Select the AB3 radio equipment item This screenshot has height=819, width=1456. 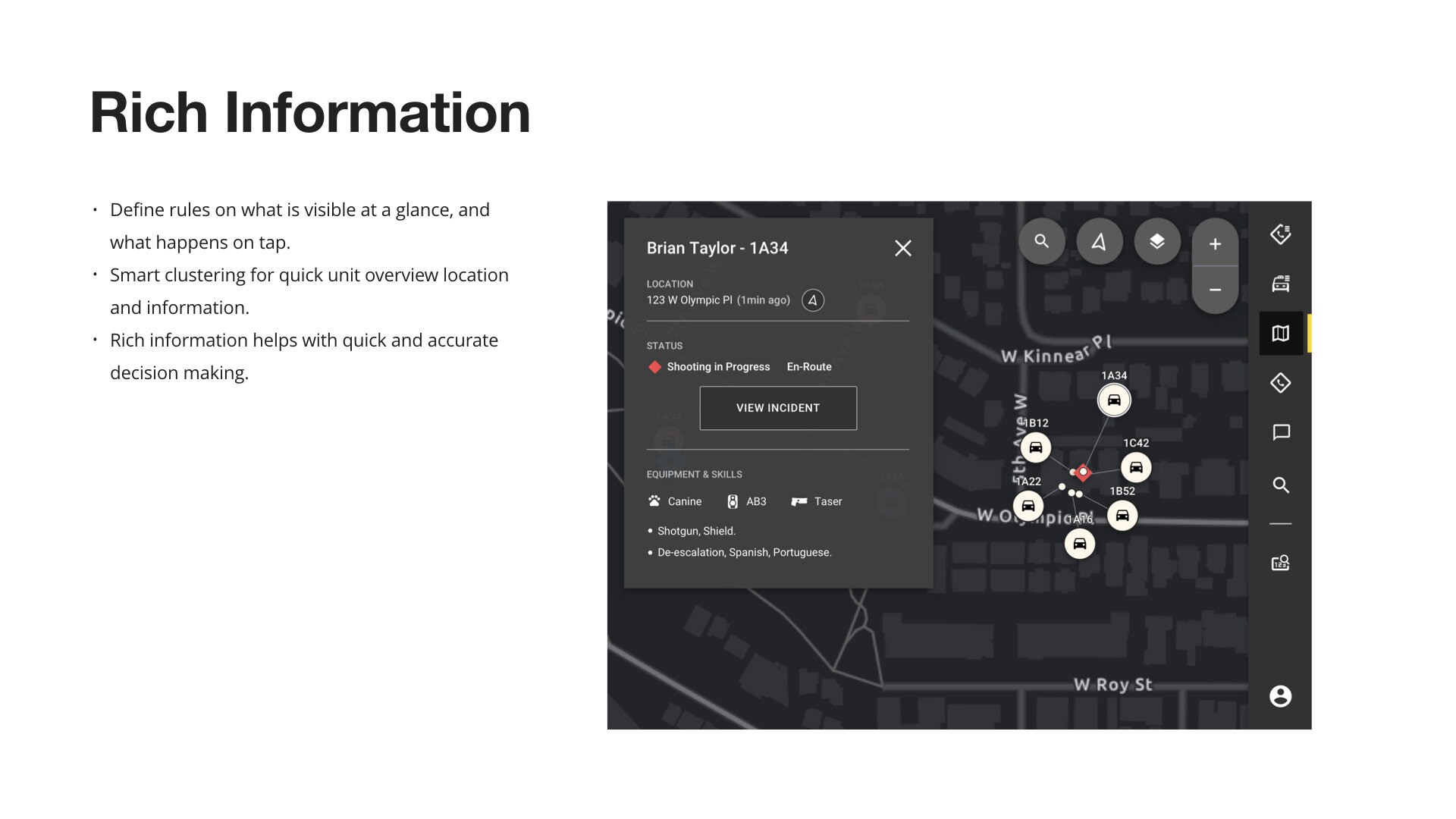click(x=747, y=501)
